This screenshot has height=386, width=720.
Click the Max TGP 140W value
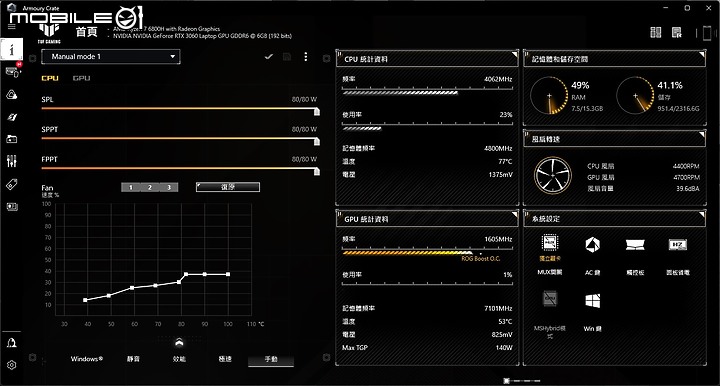click(x=504, y=348)
